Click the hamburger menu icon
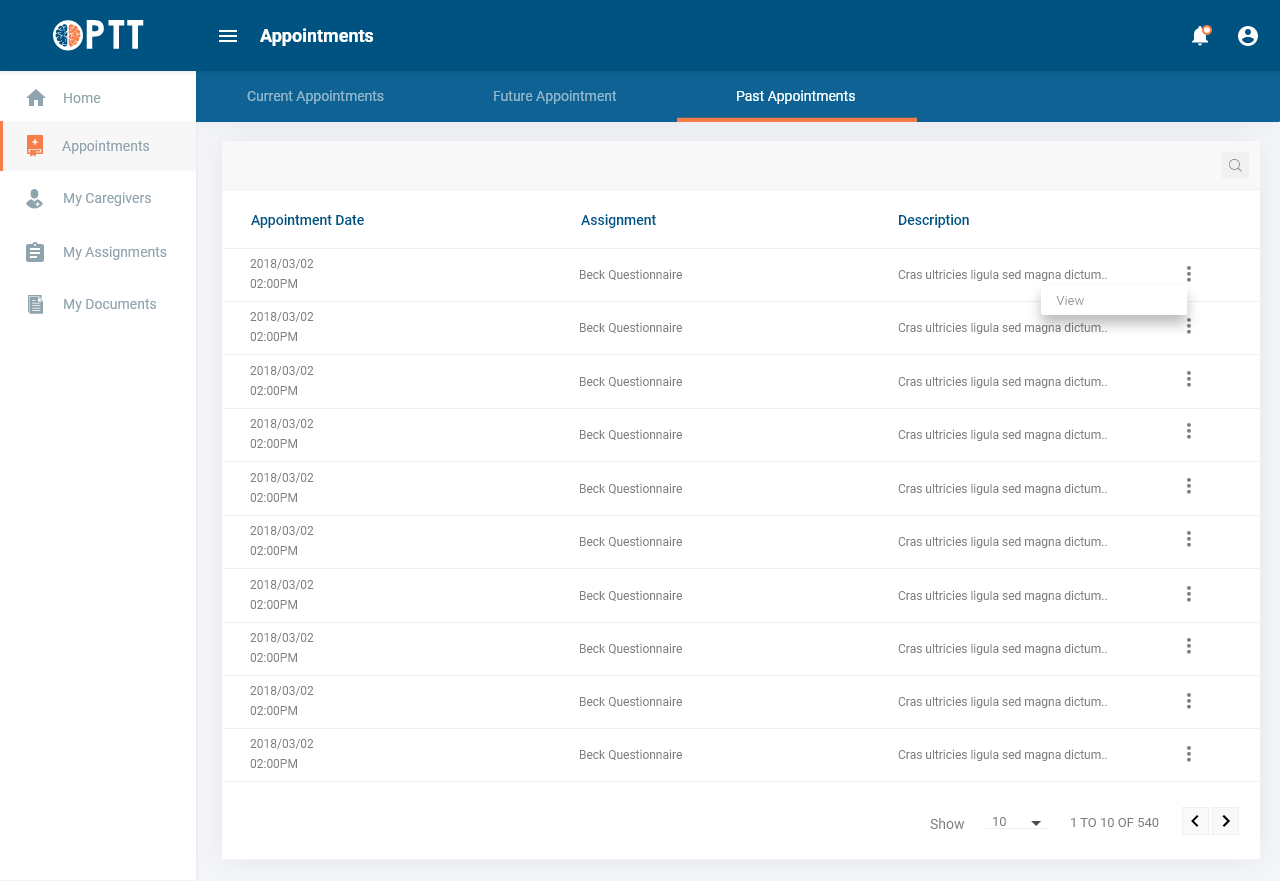Image resolution: width=1280 pixels, height=881 pixels. [228, 36]
